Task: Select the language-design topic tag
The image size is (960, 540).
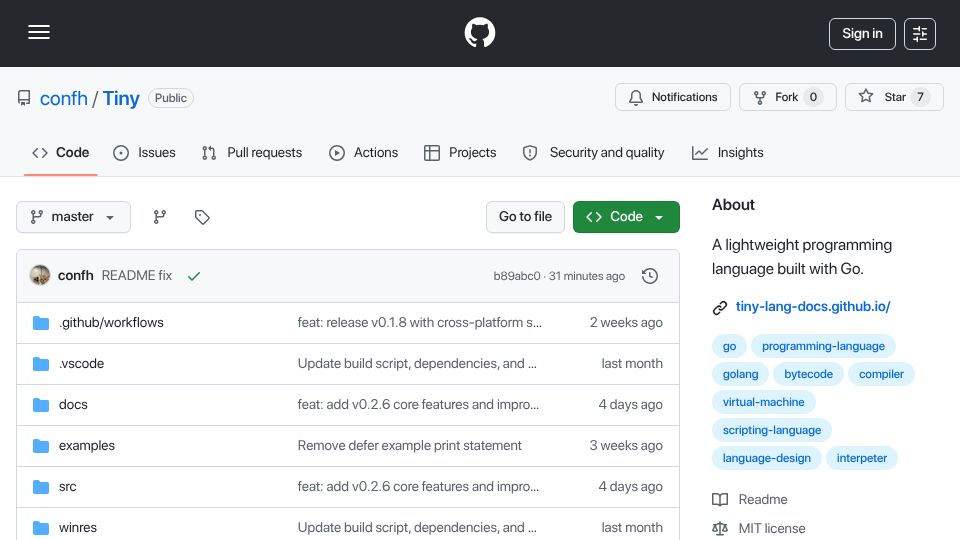Action: click(x=767, y=459)
